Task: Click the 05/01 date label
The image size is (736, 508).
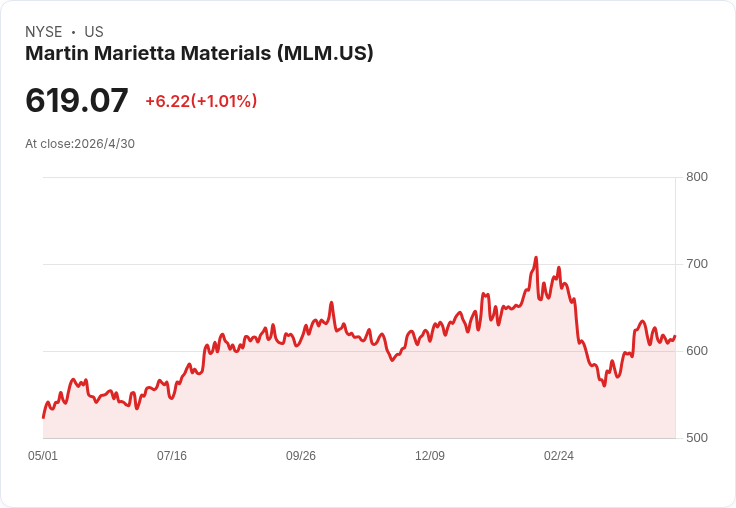Action: (x=43, y=456)
